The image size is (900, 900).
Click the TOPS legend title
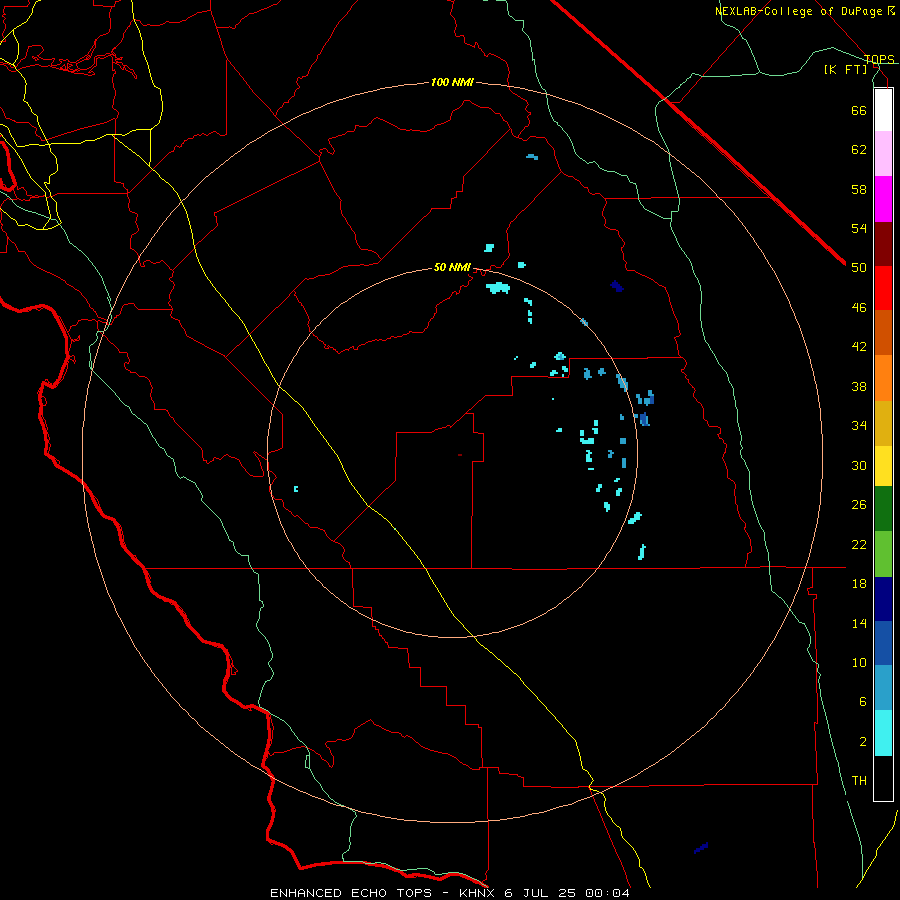coord(879,59)
